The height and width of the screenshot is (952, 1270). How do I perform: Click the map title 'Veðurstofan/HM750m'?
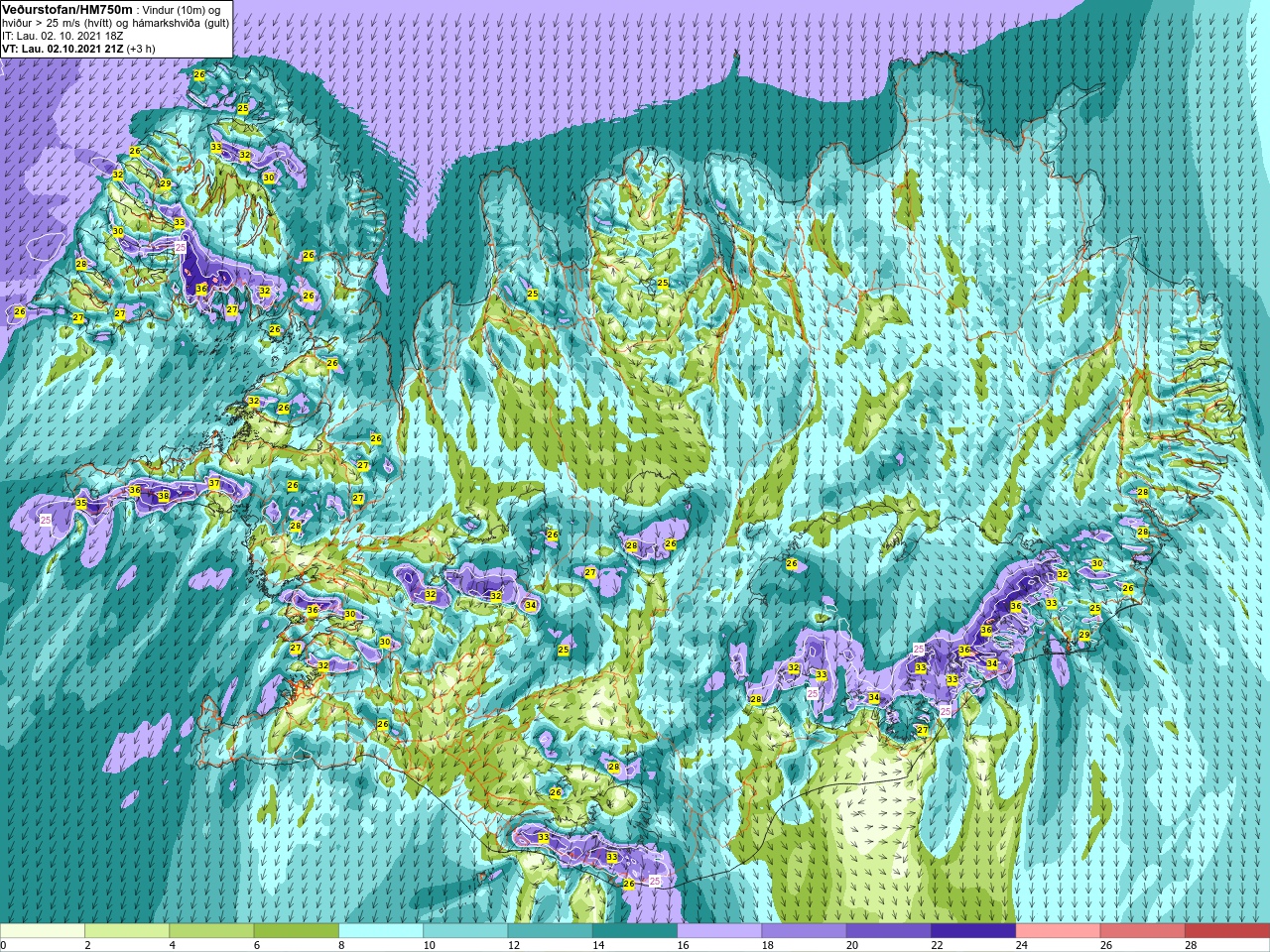[x=67, y=9]
